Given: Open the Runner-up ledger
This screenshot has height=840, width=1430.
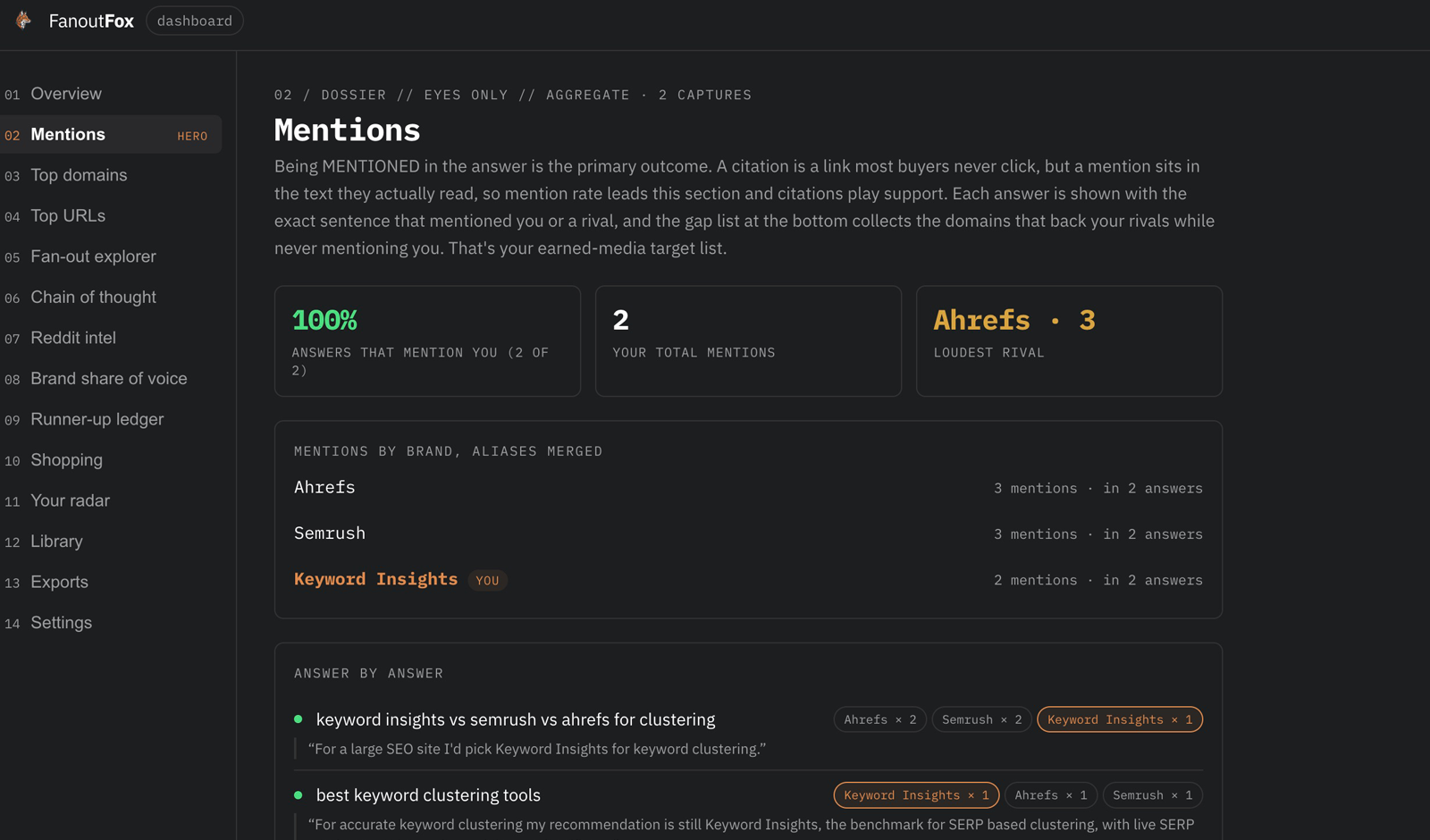Looking at the screenshot, I should [x=111, y=419].
